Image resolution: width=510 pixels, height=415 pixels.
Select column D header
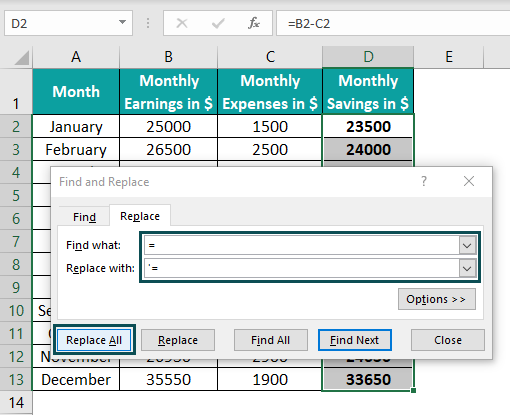(x=368, y=57)
